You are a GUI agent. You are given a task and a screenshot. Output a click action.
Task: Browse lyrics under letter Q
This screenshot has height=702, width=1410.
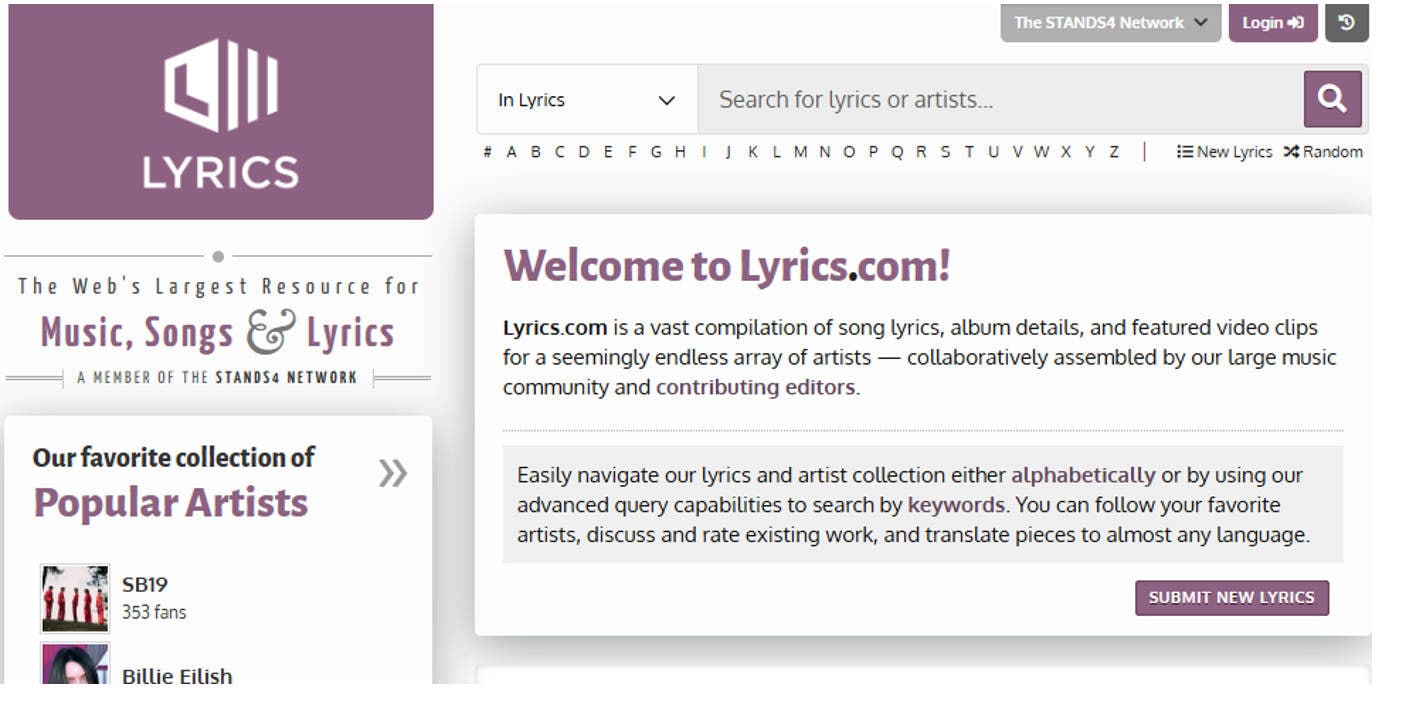point(897,152)
